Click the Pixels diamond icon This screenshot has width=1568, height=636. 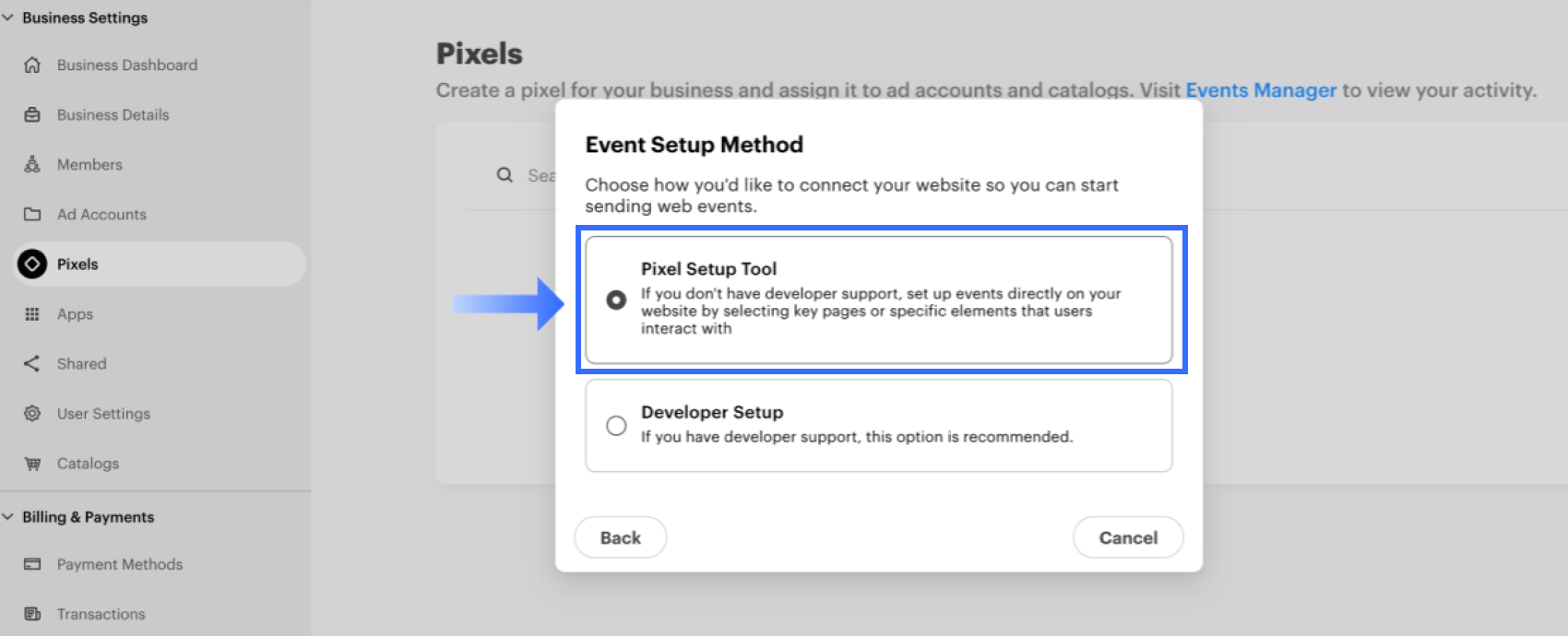coord(32,265)
